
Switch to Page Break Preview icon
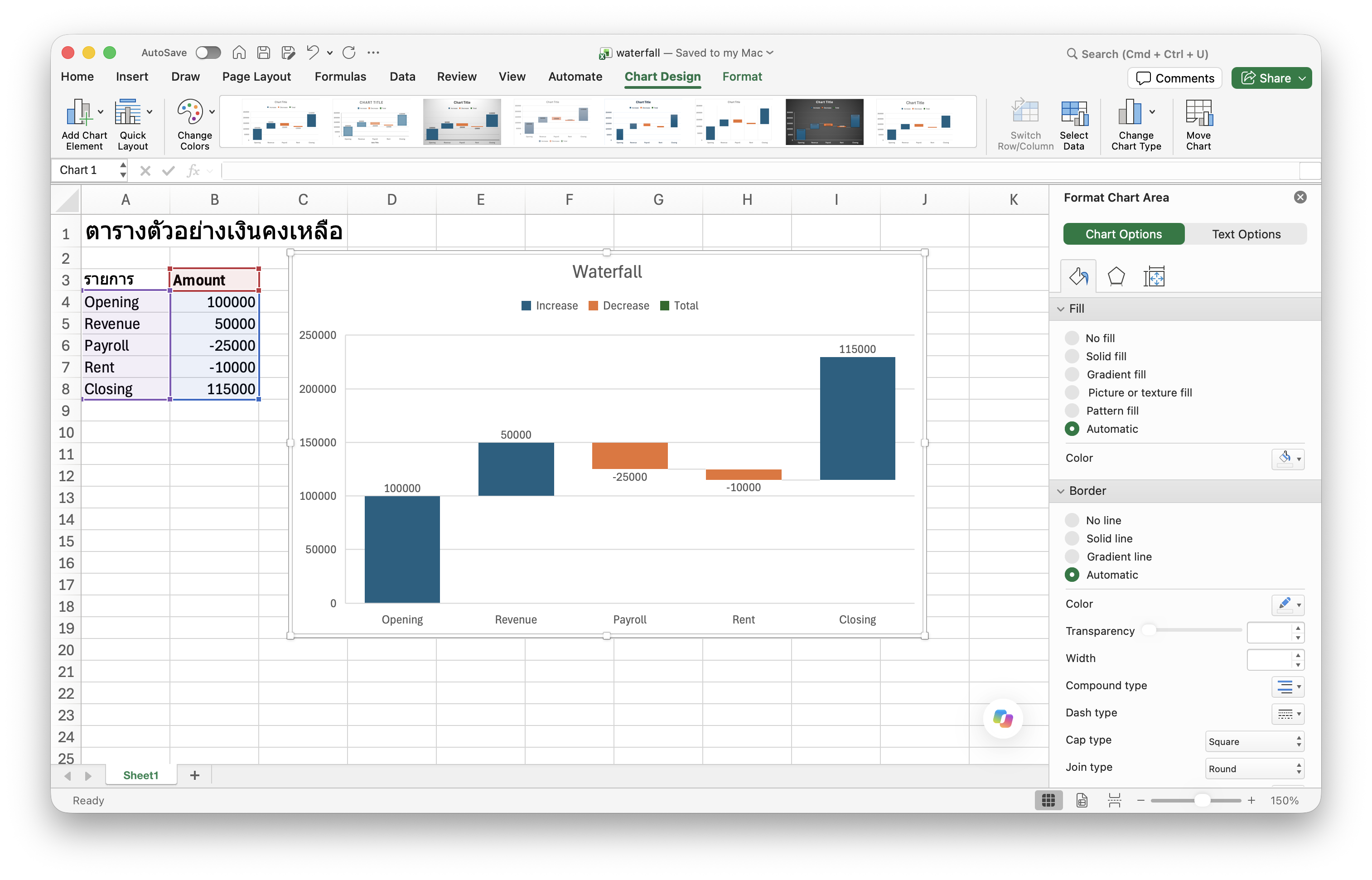1114,800
